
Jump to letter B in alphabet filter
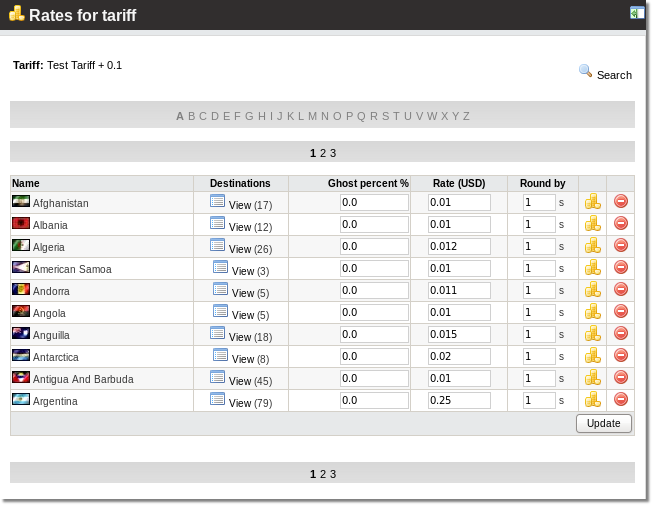[191, 116]
